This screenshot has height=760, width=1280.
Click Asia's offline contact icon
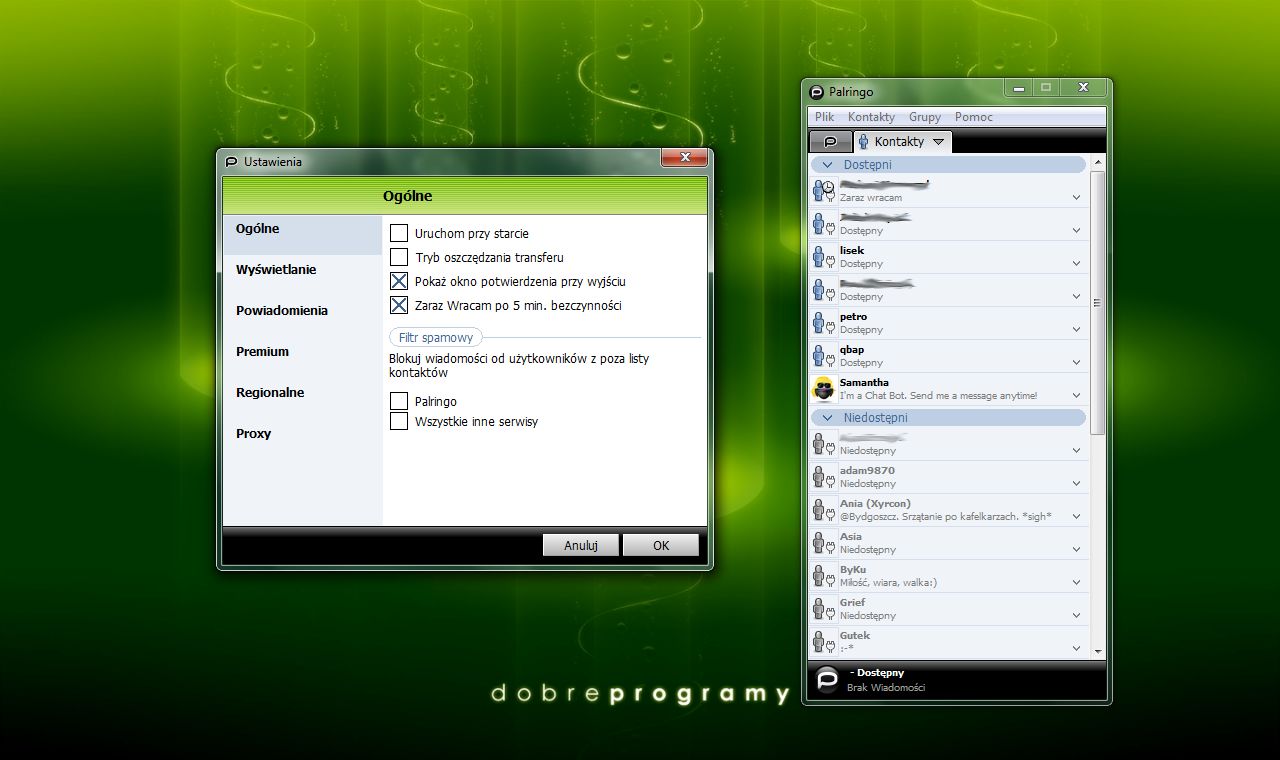[823, 543]
